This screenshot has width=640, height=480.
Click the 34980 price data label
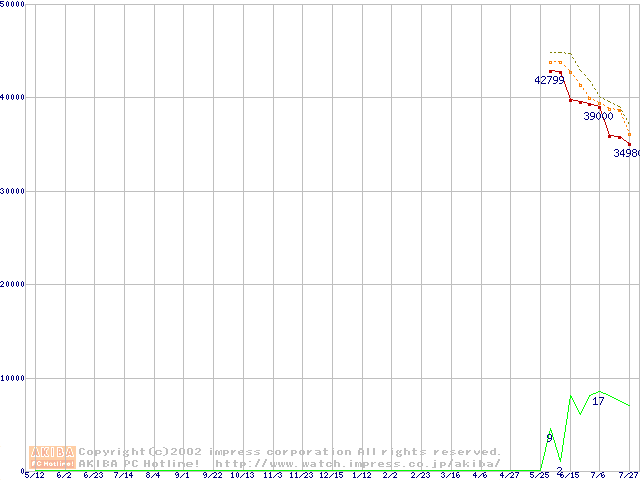627,154
